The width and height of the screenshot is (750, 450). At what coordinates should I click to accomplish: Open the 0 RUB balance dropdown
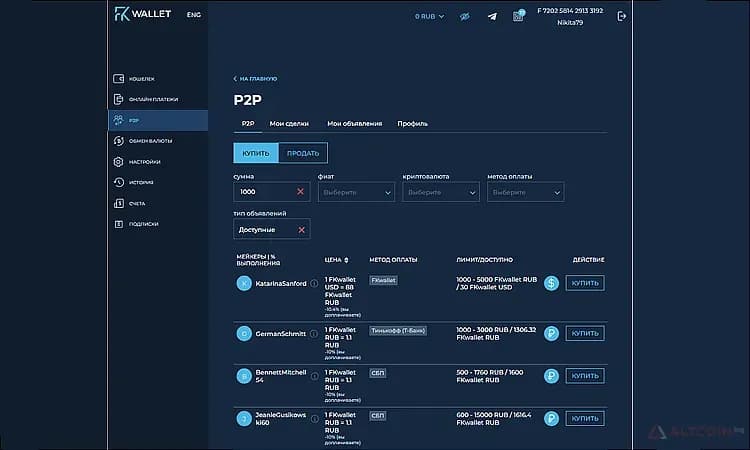click(429, 16)
